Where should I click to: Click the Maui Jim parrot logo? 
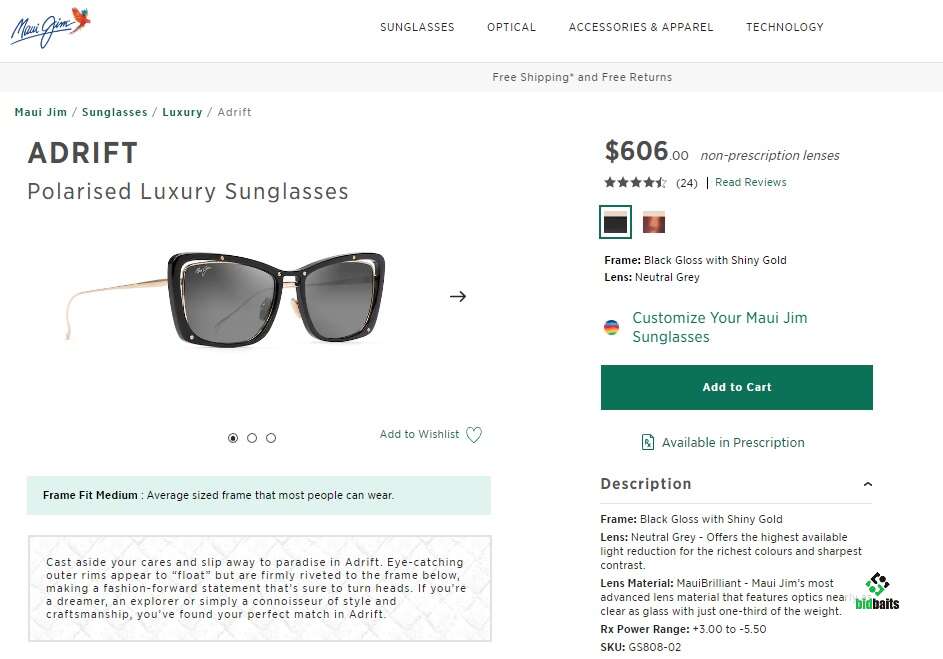51,27
